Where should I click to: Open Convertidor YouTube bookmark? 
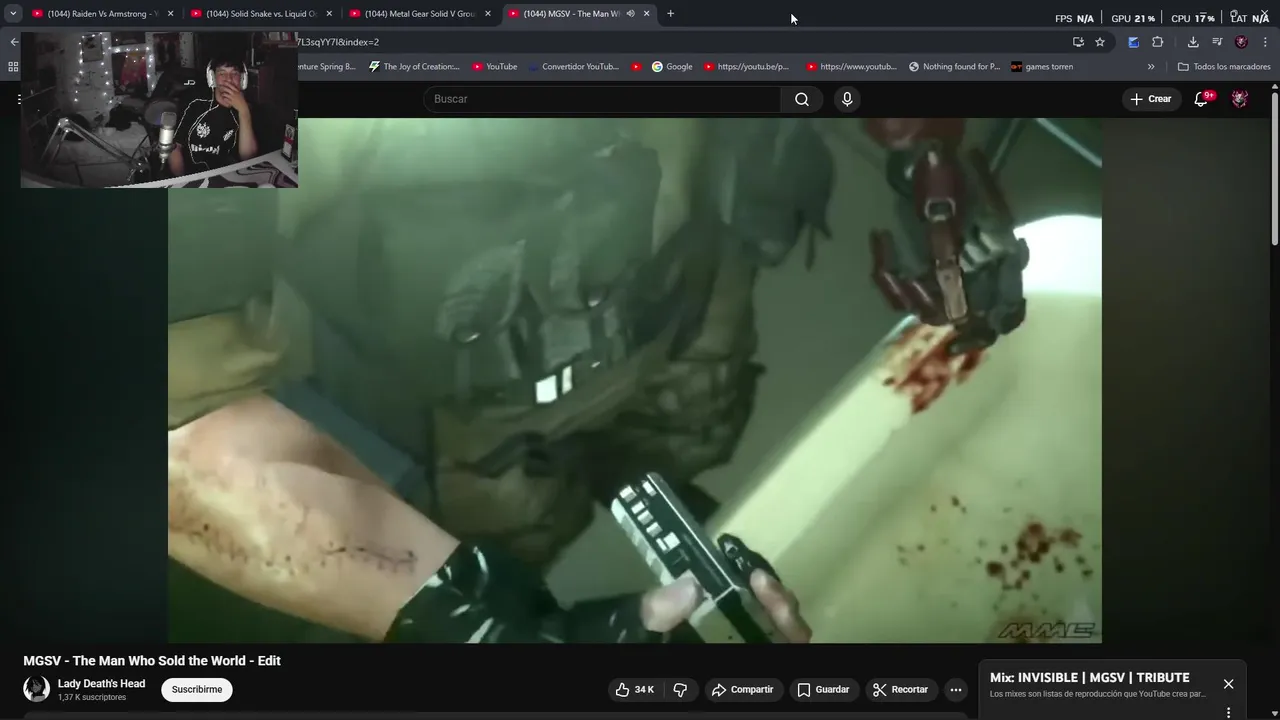click(x=574, y=67)
